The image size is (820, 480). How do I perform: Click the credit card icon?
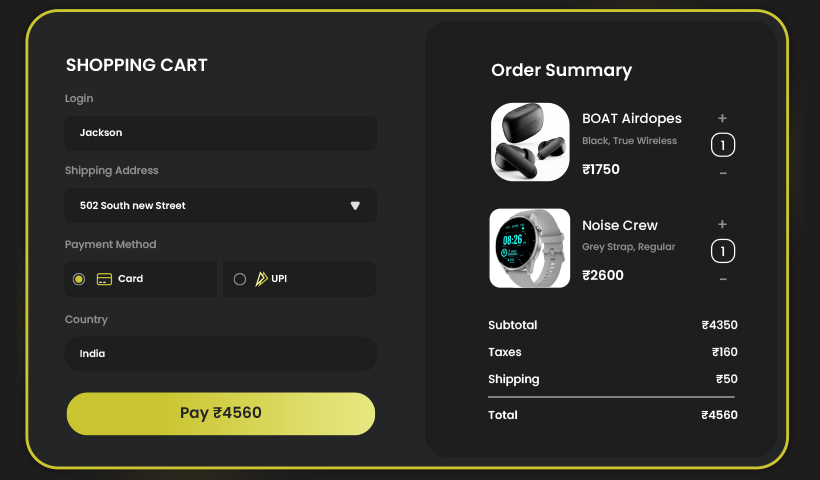pos(104,279)
